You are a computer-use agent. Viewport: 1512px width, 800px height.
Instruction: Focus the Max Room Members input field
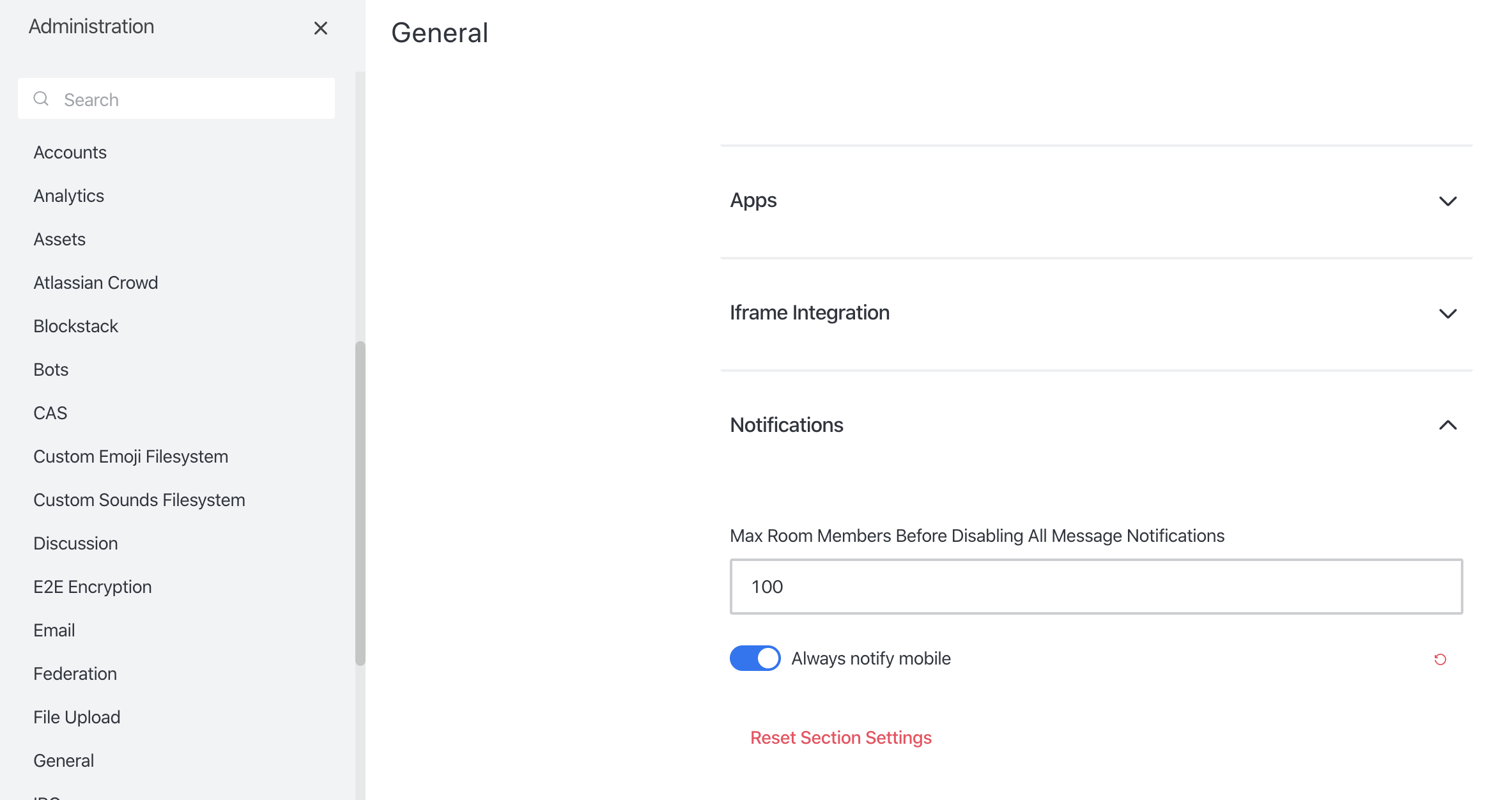pyautogui.click(x=1096, y=587)
